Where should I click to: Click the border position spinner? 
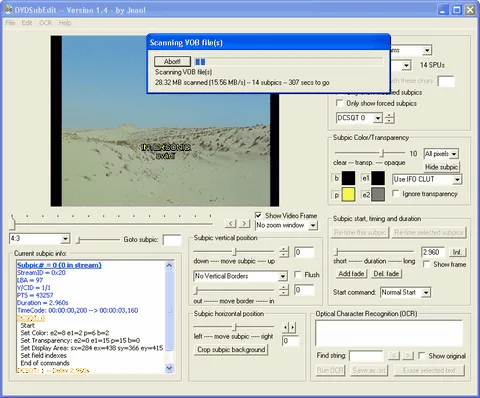284,290
